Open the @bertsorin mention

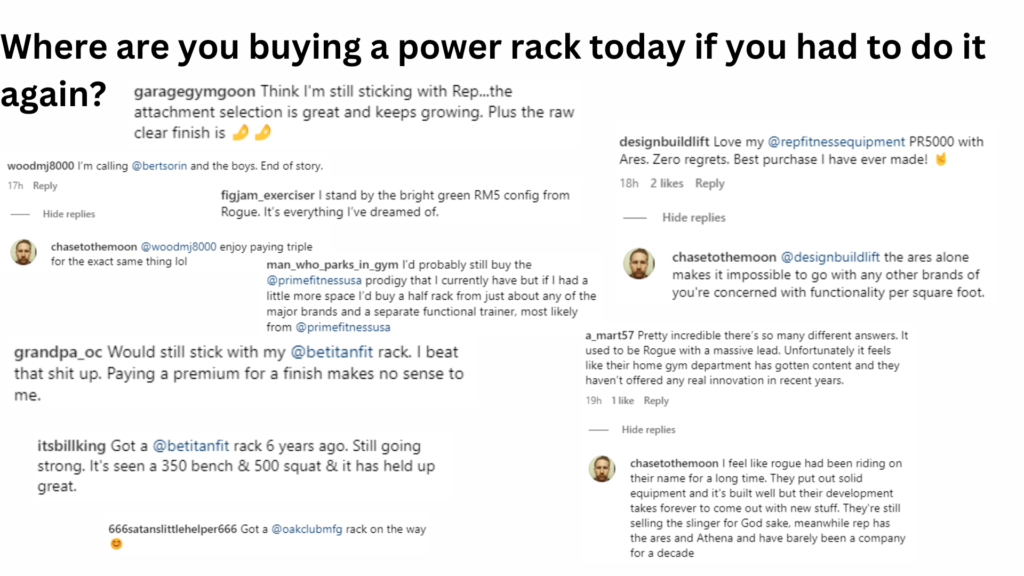pyautogui.click(x=165, y=165)
